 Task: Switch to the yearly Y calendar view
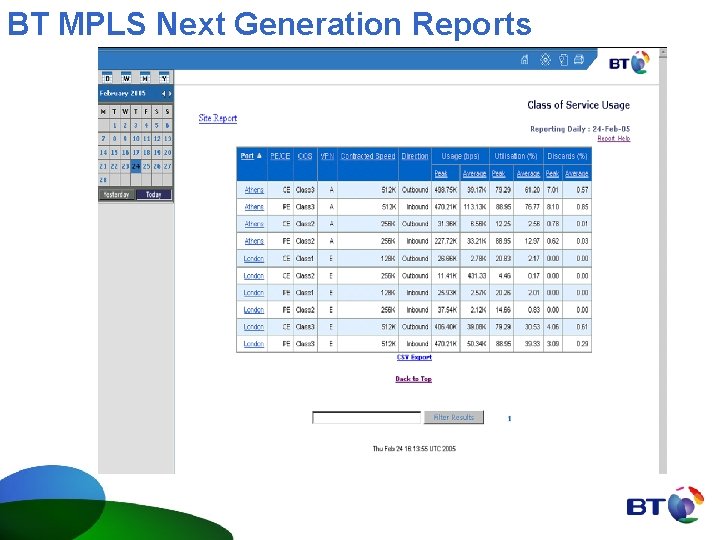[164, 77]
